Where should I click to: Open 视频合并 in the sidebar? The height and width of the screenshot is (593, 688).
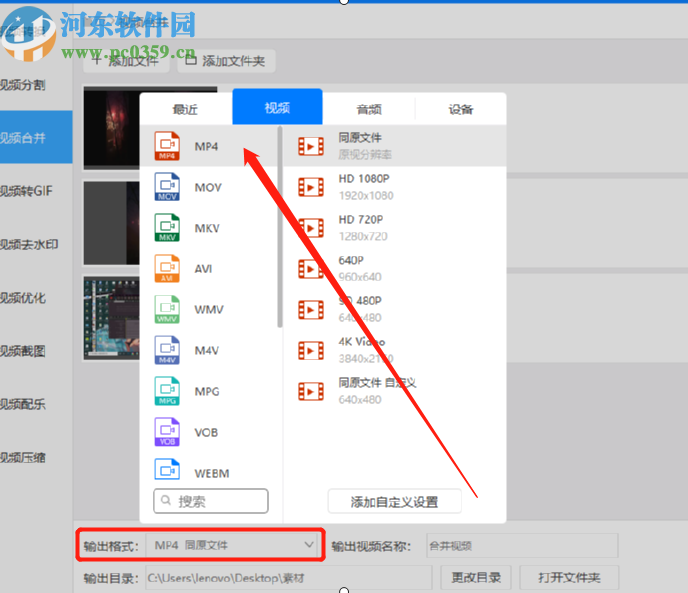(x=36, y=137)
